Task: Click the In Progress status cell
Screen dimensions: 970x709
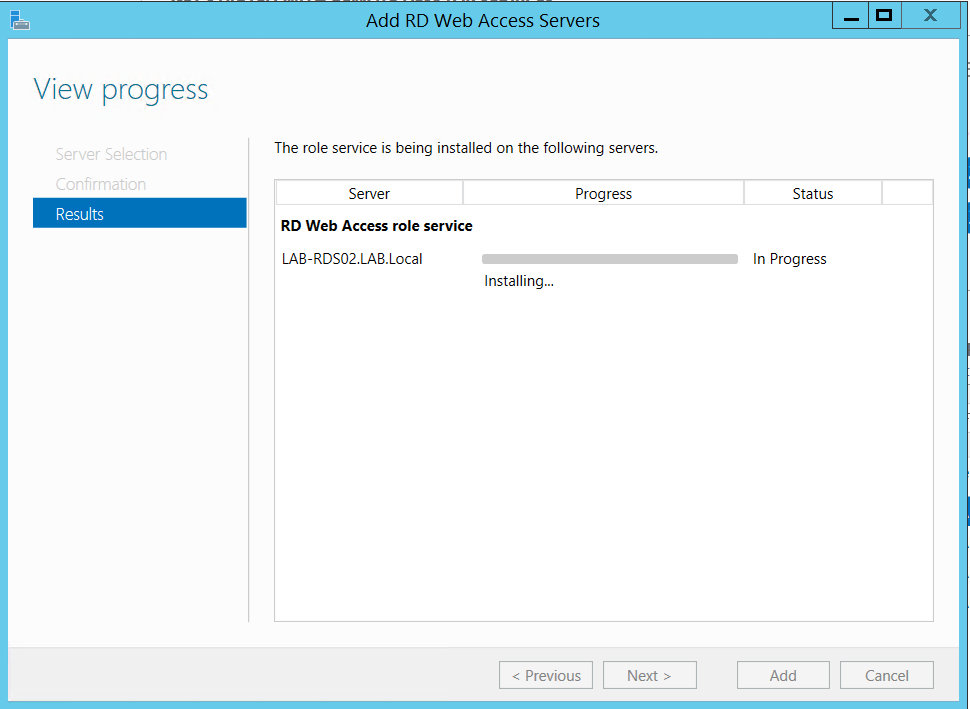Action: click(x=789, y=259)
